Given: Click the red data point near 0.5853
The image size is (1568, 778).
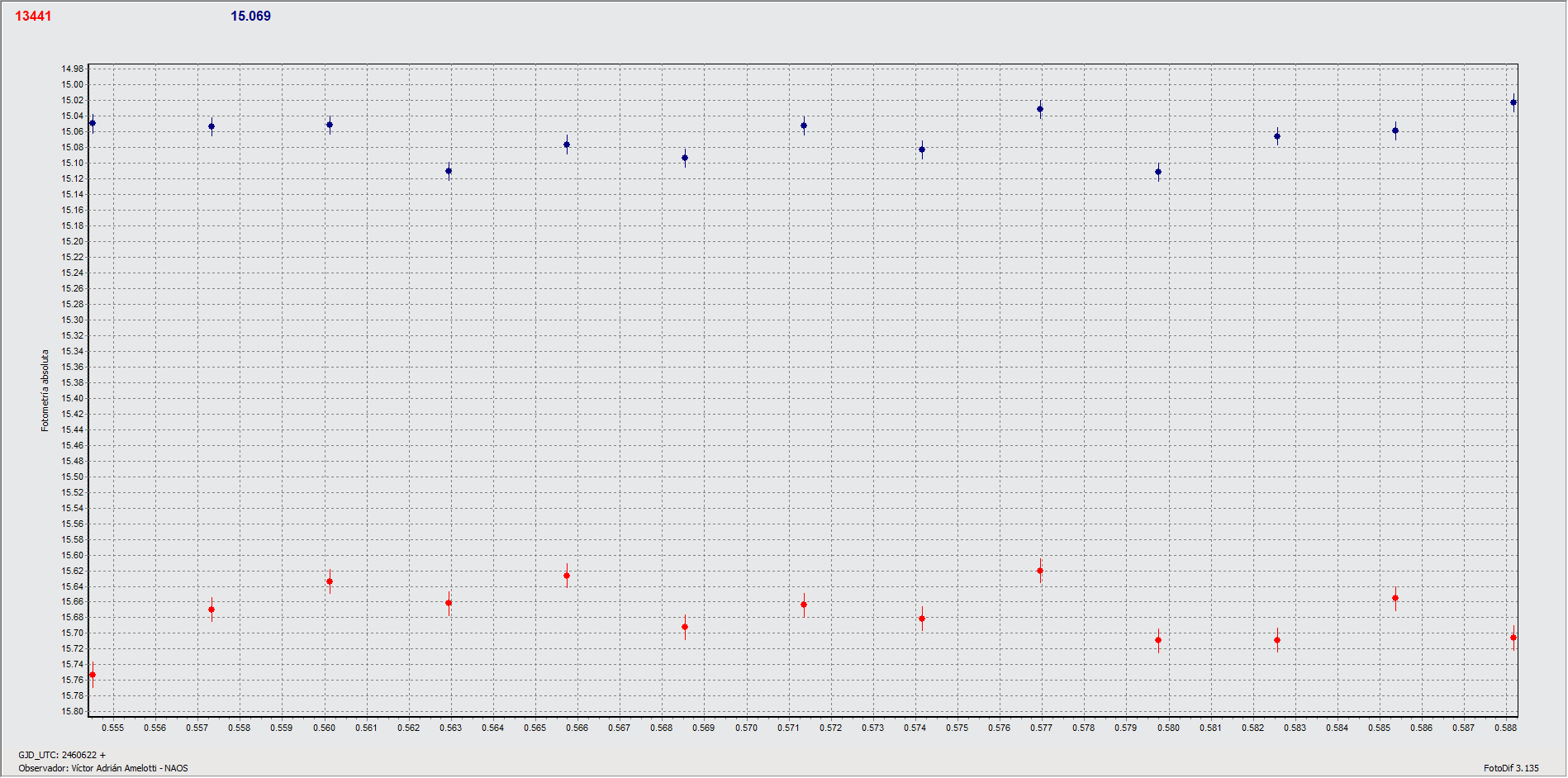Looking at the screenshot, I should pyautogui.click(x=1395, y=598).
